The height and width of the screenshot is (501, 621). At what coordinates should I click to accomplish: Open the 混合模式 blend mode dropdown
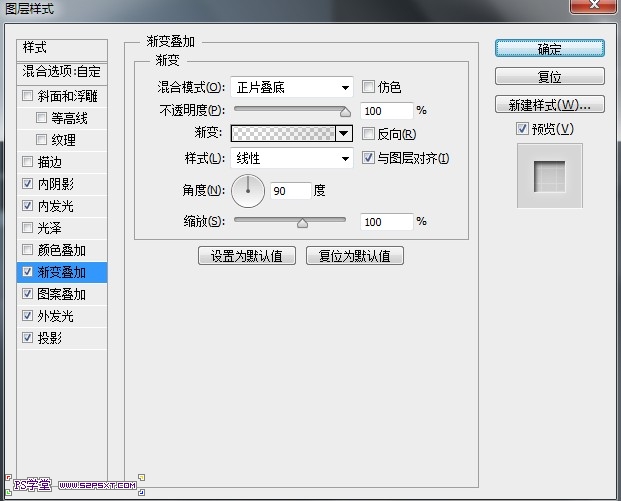pos(292,87)
